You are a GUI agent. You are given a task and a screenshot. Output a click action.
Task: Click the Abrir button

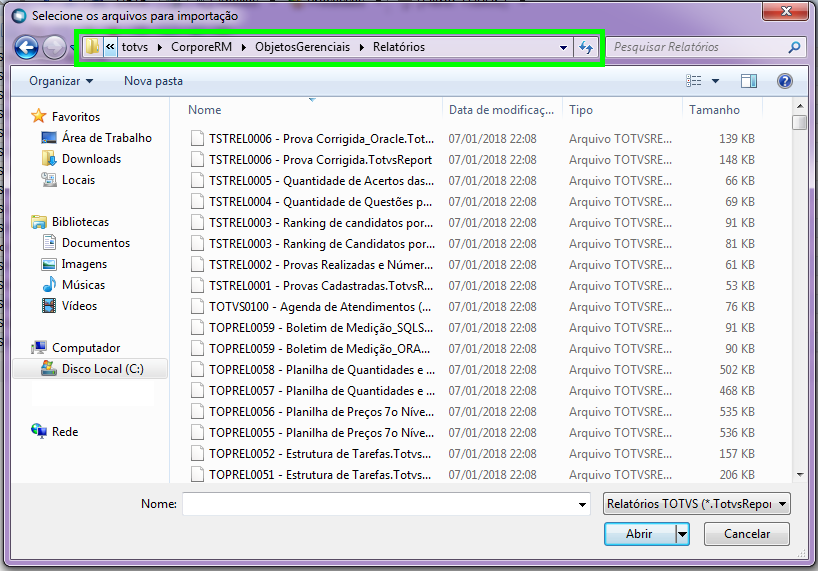[x=640, y=534]
